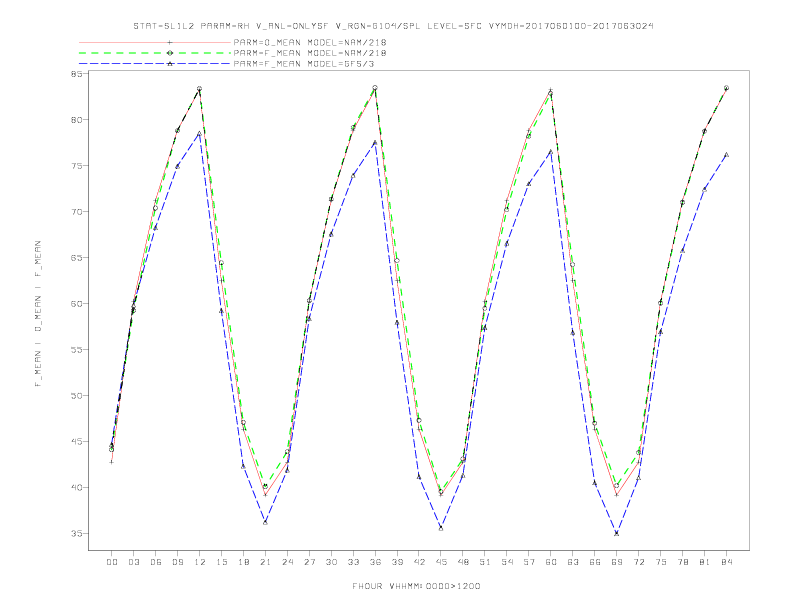
Task: Click the NAM/218 circle marker at hour 84
Action: click(726, 88)
